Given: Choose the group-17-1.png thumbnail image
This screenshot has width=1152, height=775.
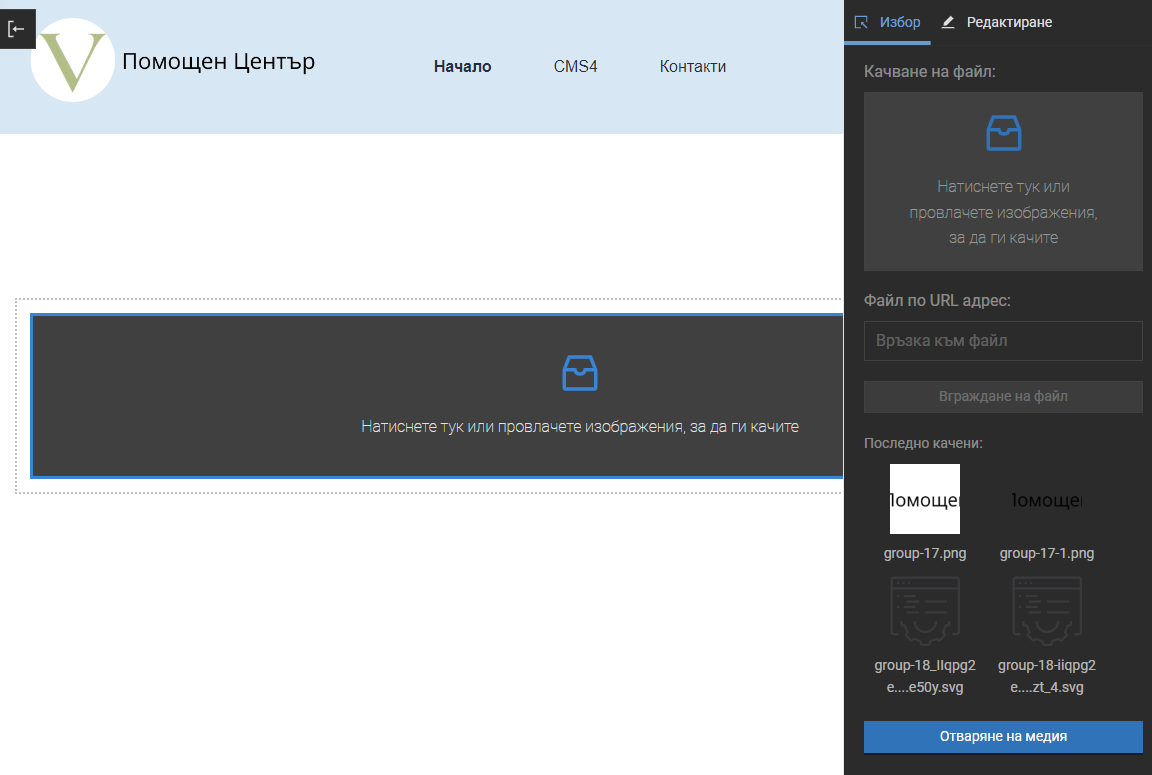Looking at the screenshot, I should coord(1046,499).
